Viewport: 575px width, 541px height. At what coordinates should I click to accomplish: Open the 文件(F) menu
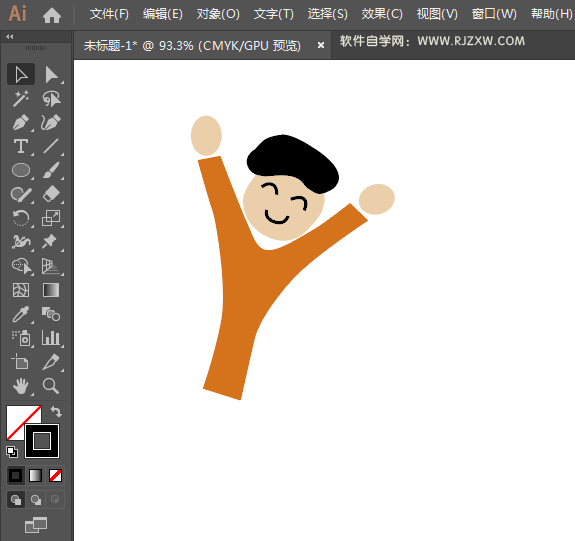click(x=109, y=14)
